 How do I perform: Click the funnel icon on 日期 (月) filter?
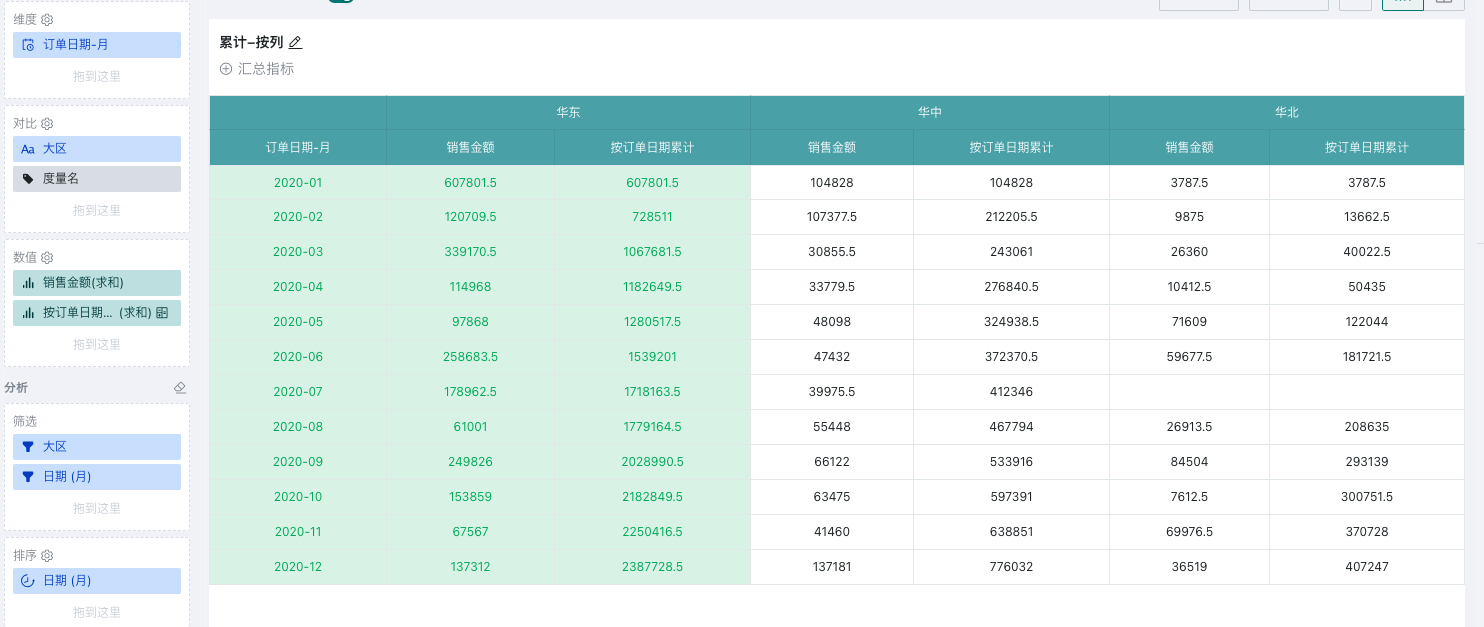pos(28,477)
